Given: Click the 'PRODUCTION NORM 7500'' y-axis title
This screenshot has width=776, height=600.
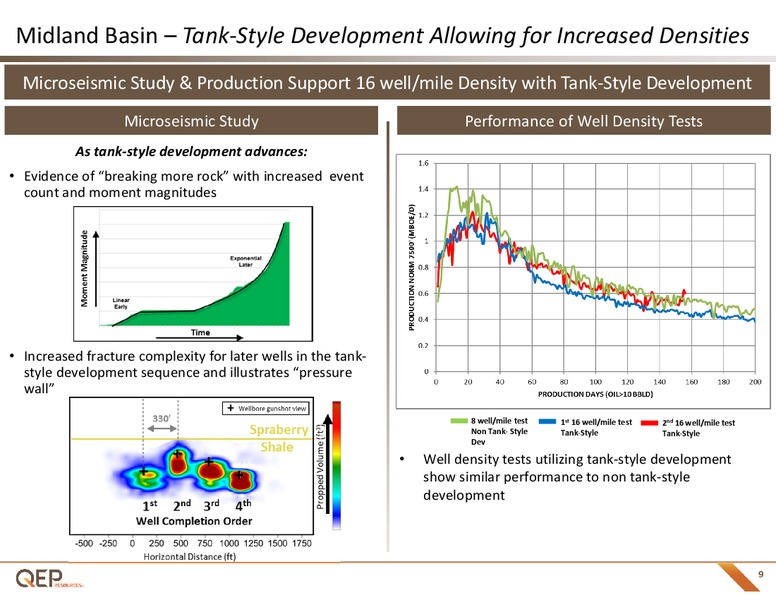Looking at the screenshot, I should tap(411, 267).
